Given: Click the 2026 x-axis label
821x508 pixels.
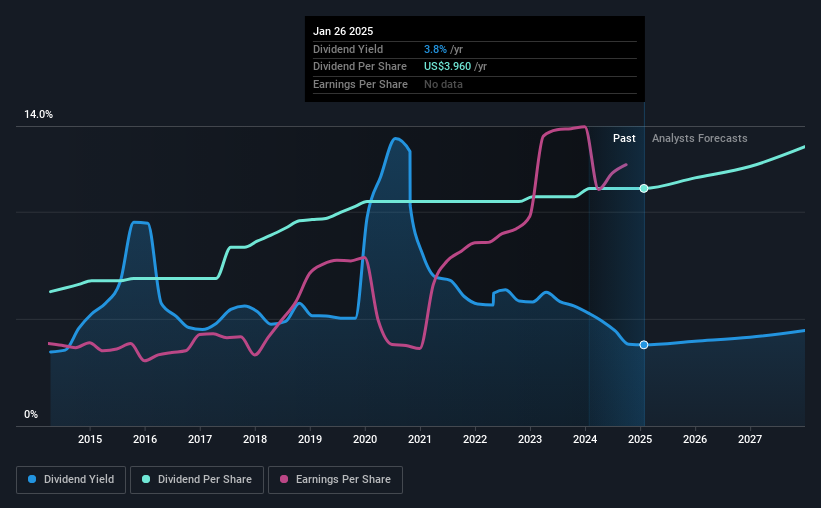Looking at the screenshot, I should tap(695, 439).
